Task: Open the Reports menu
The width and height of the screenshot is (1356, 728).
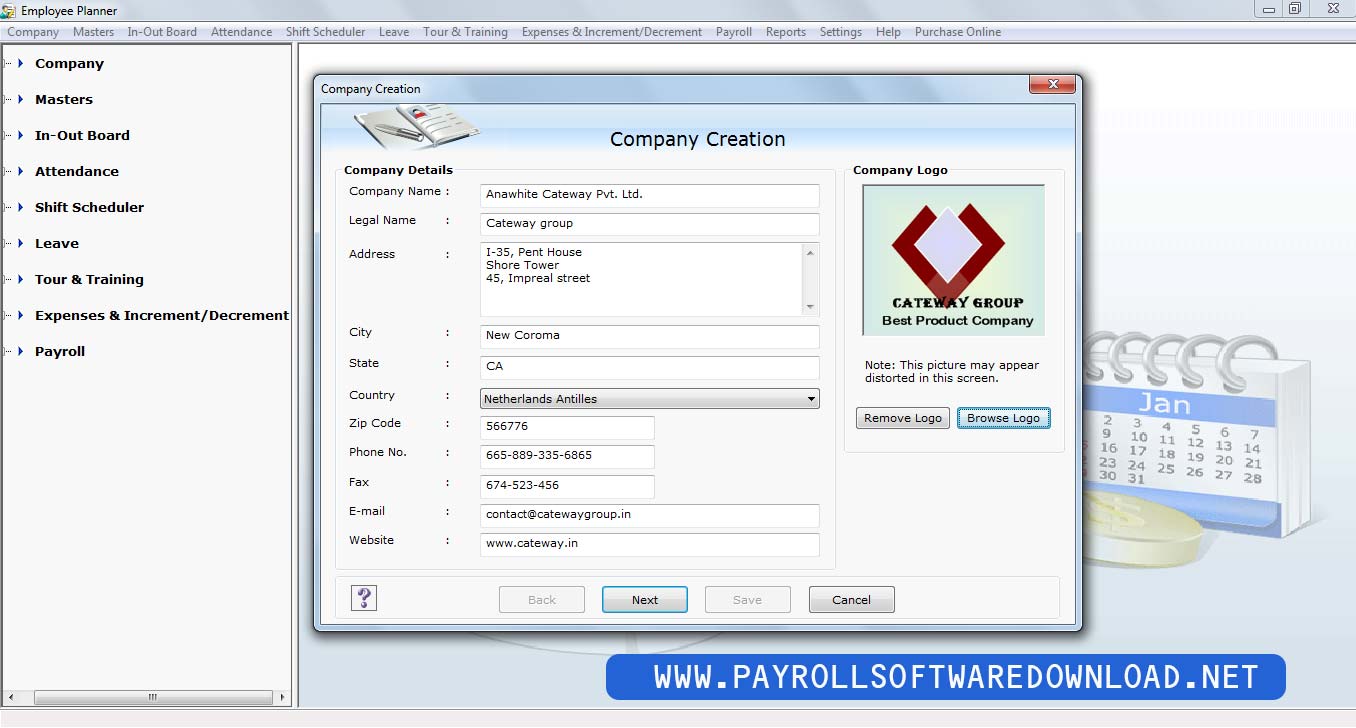Action: click(x=786, y=32)
